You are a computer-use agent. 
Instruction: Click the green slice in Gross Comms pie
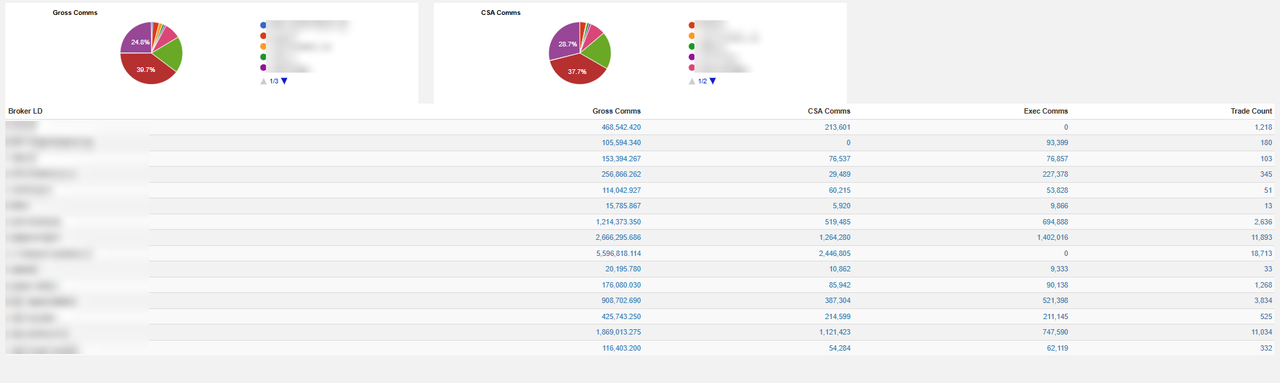coord(169,55)
